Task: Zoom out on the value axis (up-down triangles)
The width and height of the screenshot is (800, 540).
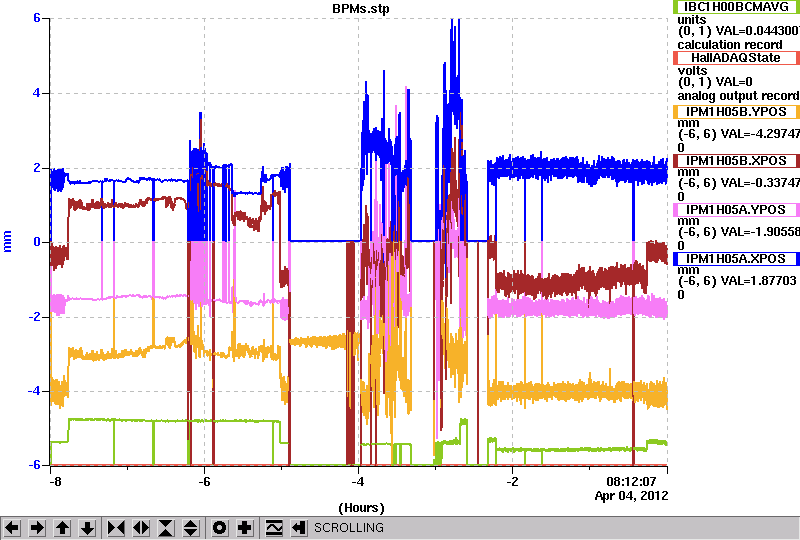Action: pyautogui.click(x=191, y=528)
